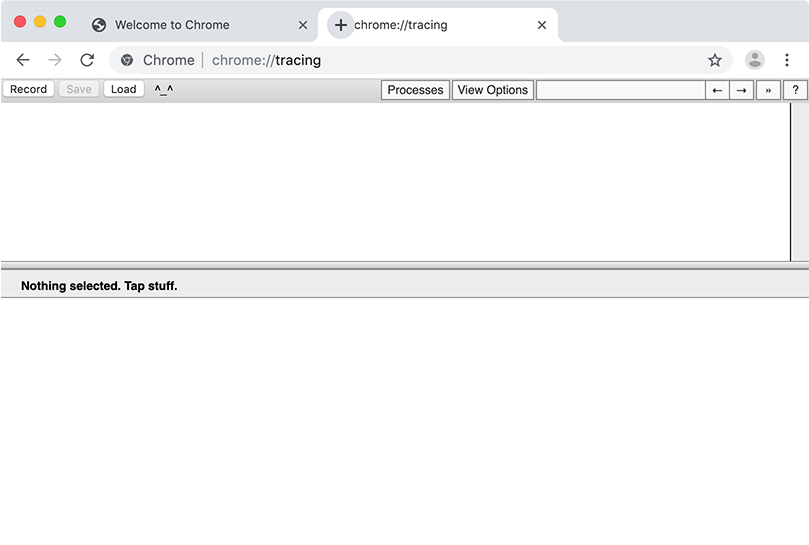Open the Chrome profile avatar menu
Screen dimensions: 809x545
pyautogui.click(x=754, y=60)
